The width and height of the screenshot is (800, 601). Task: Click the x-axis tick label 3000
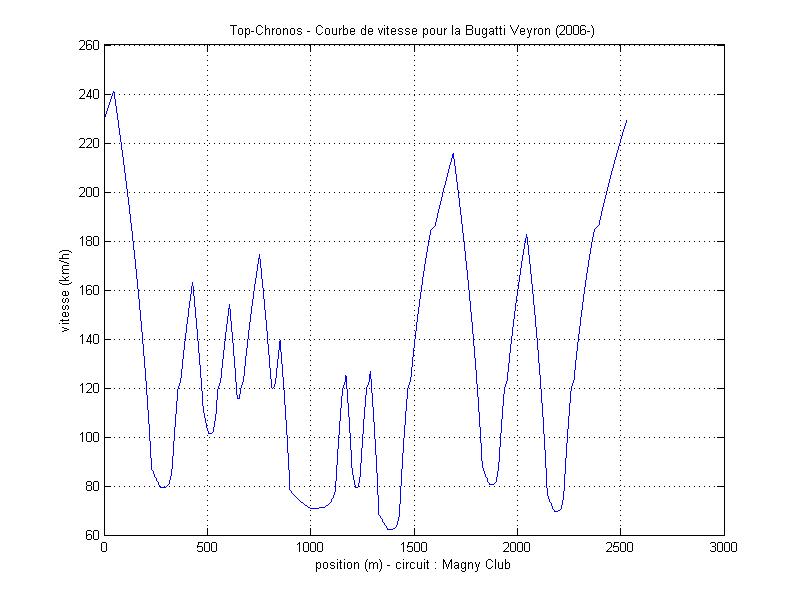coord(723,547)
